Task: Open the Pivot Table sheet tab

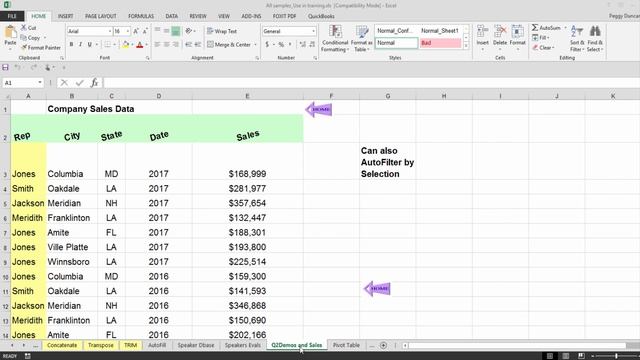Action: pos(346,345)
